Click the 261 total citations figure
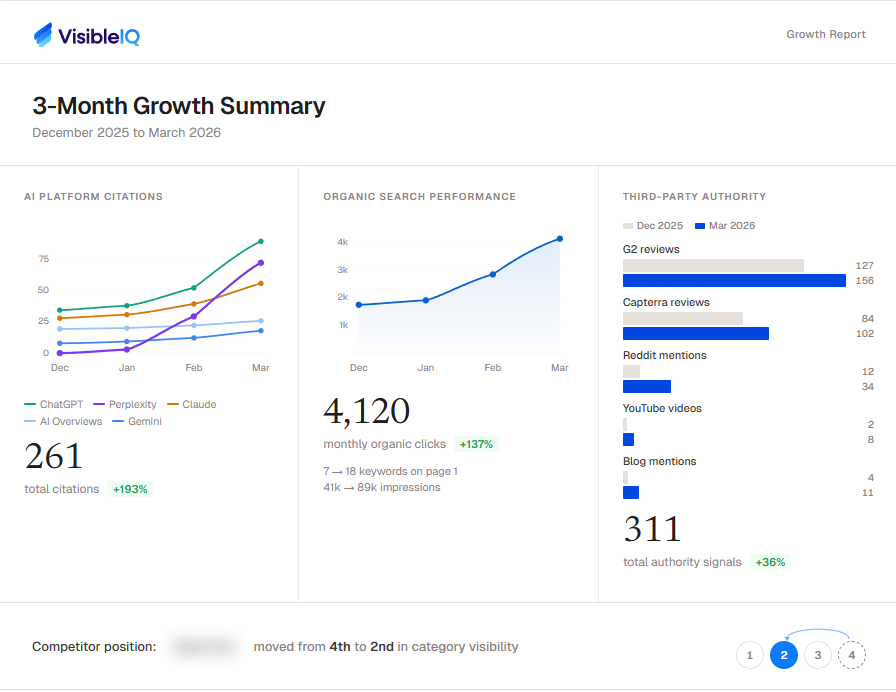The image size is (896, 692). point(54,456)
